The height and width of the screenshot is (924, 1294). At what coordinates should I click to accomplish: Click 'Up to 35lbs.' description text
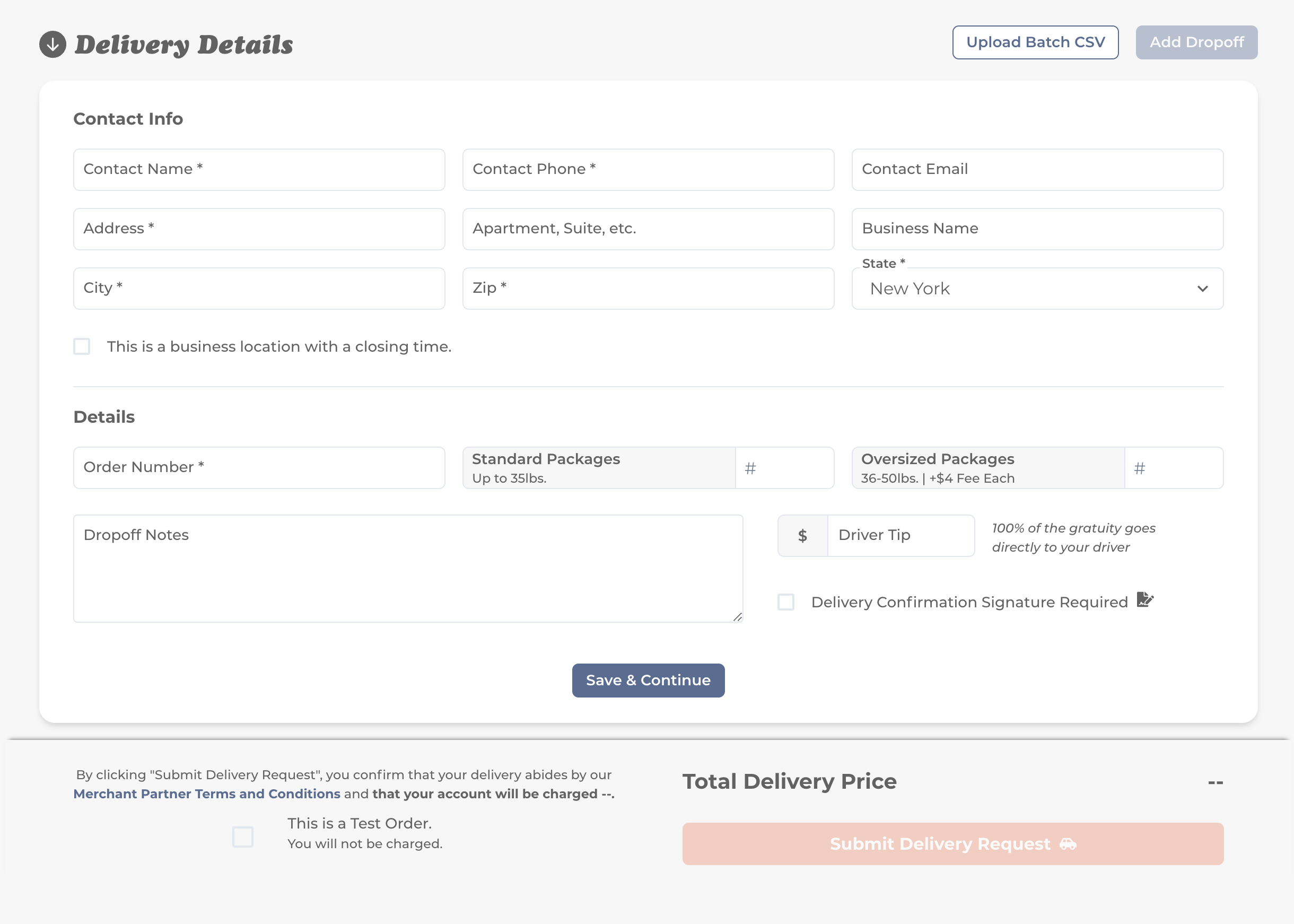[509, 478]
